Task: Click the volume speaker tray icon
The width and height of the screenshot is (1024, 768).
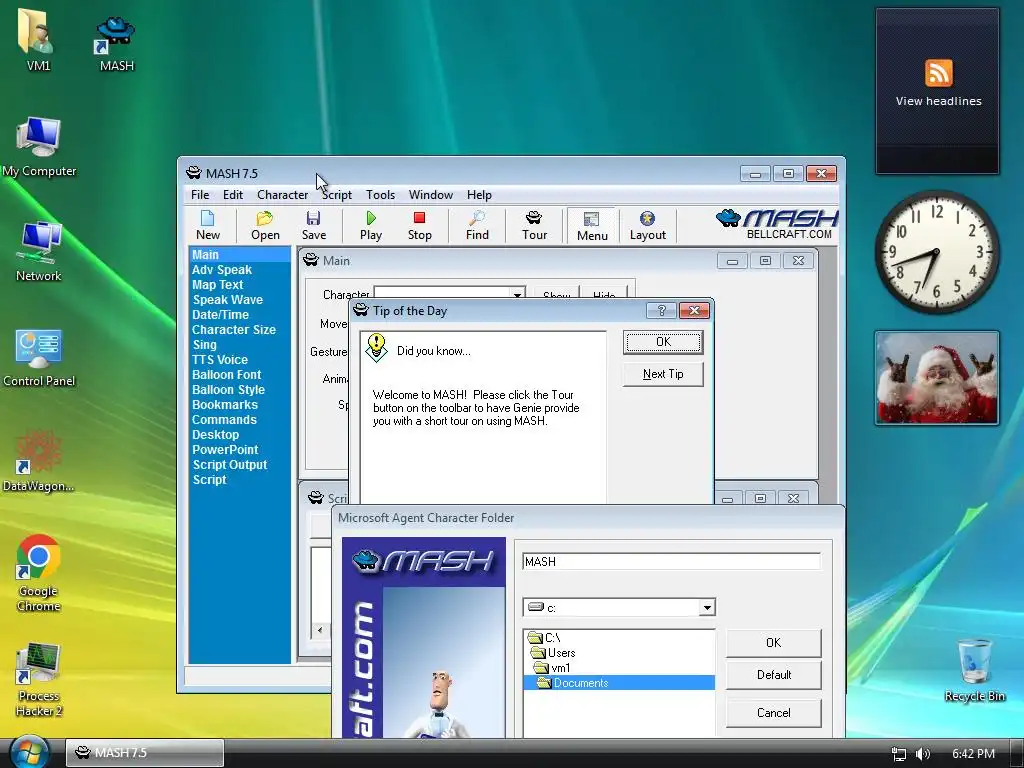Action: coord(922,754)
